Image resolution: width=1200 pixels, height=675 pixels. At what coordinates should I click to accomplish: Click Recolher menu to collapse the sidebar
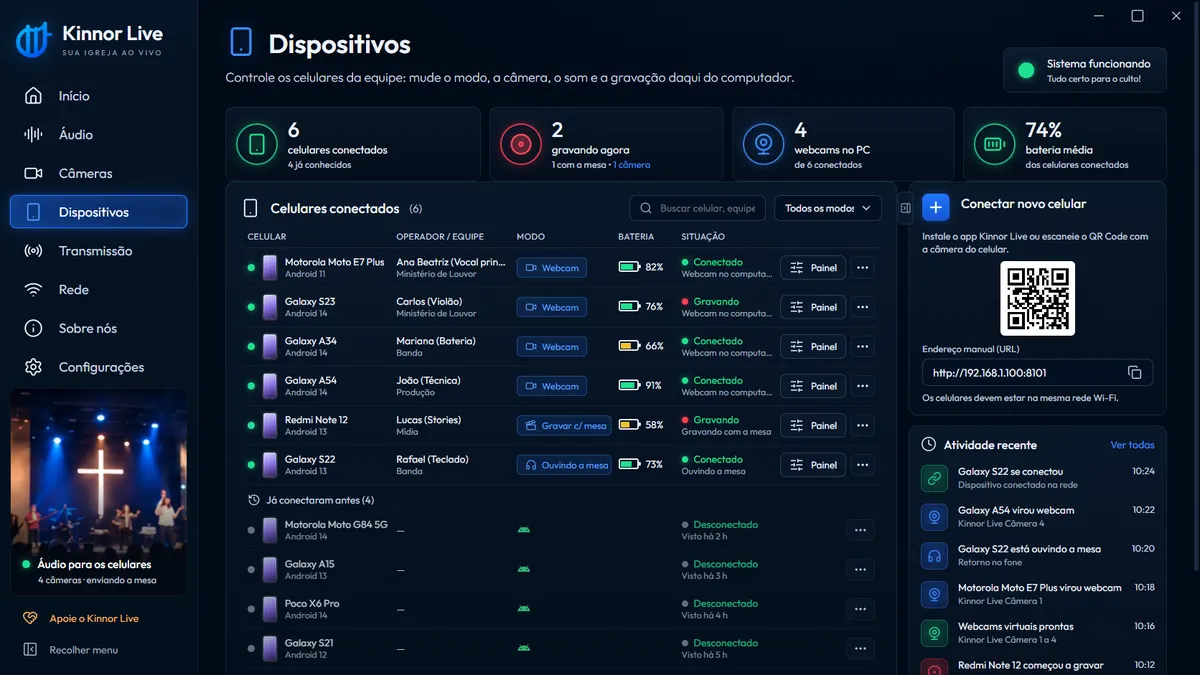[x=70, y=650]
